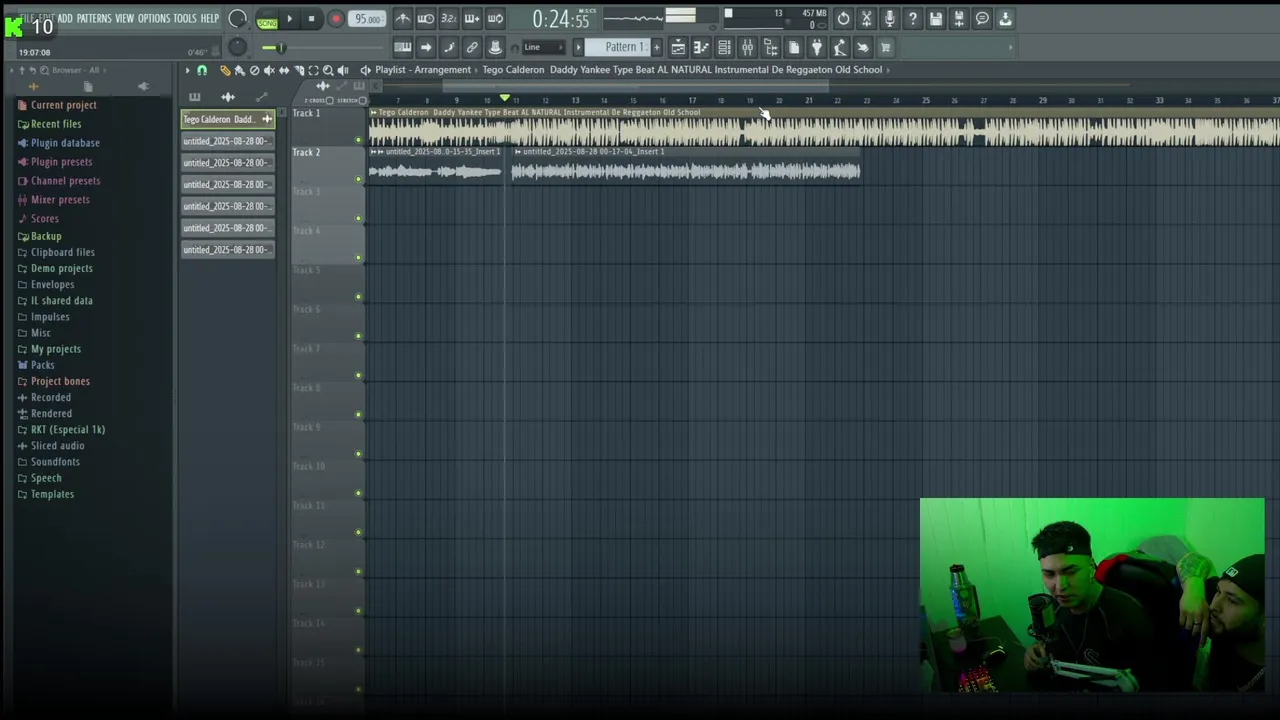
Task: Open the speech bubble info icon
Action: (982, 18)
